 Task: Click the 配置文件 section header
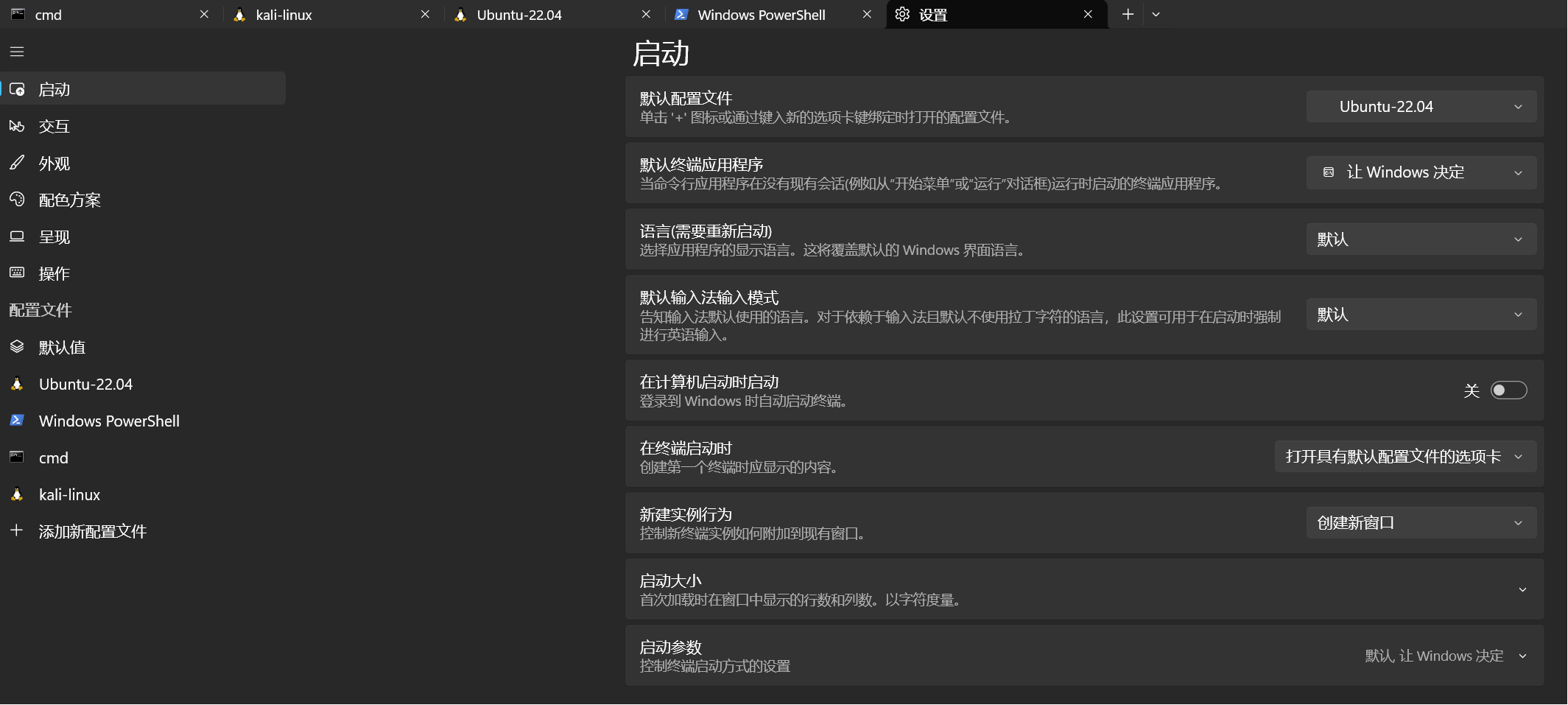click(x=41, y=310)
